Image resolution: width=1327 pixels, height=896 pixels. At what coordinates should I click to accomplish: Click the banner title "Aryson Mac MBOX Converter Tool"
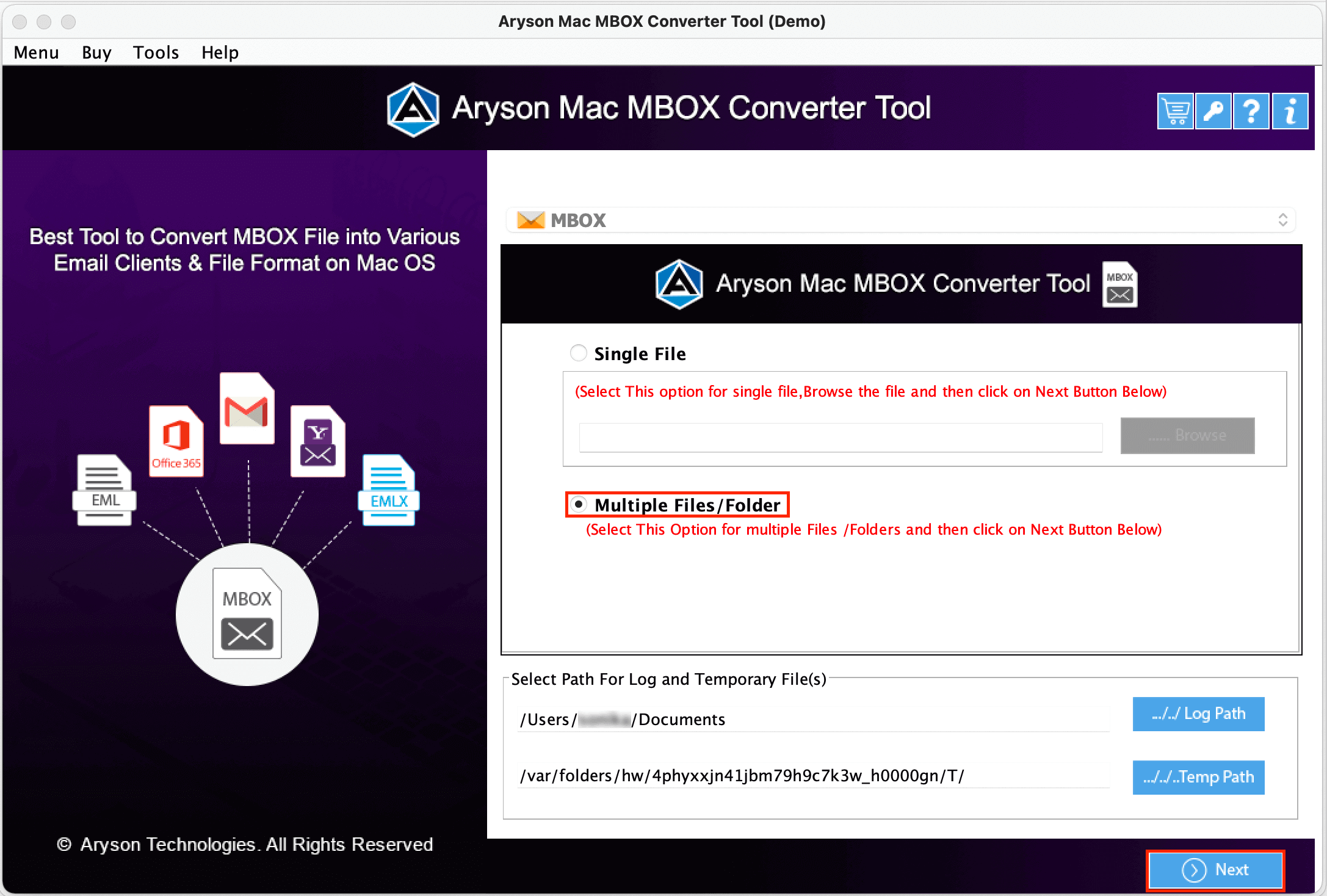(691, 108)
